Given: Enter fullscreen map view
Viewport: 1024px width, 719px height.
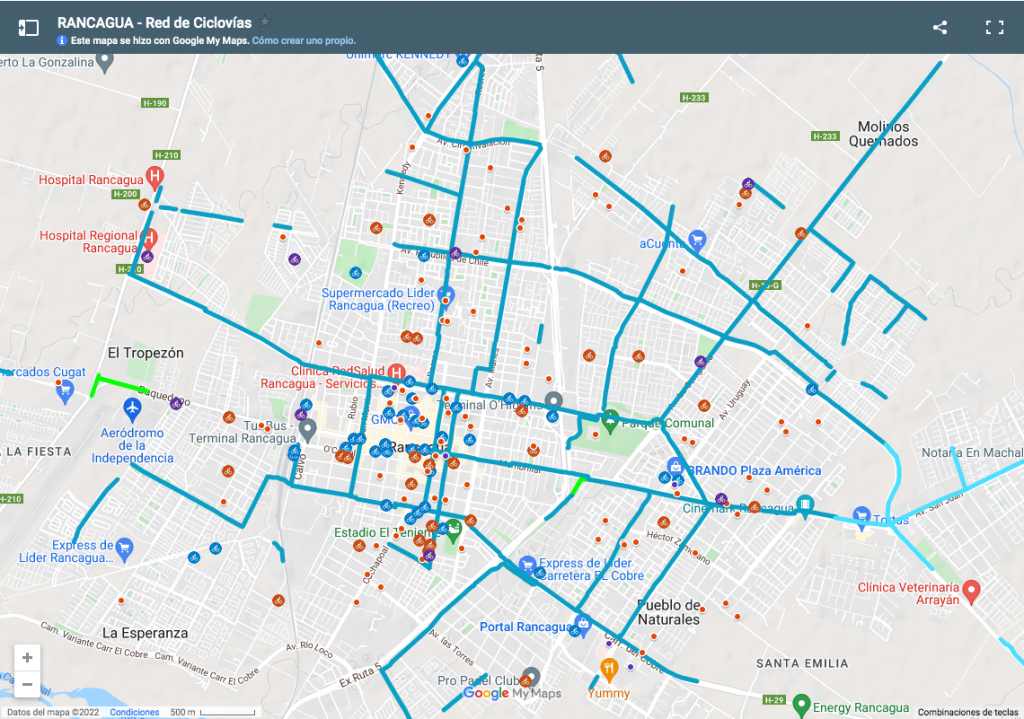Looking at the screenshot, I should click(994, 27).
